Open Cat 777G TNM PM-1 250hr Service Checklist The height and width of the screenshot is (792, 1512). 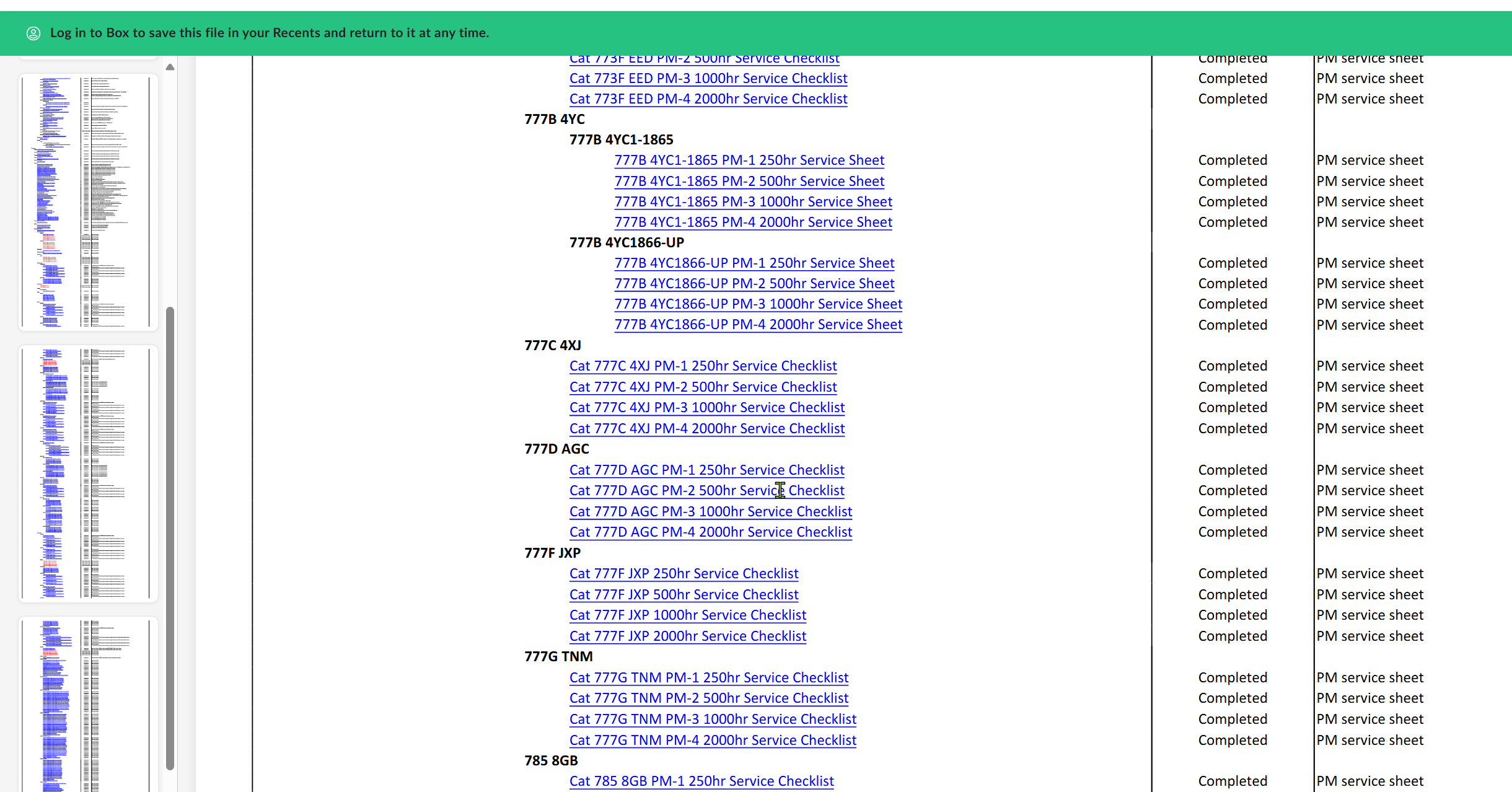709,677
